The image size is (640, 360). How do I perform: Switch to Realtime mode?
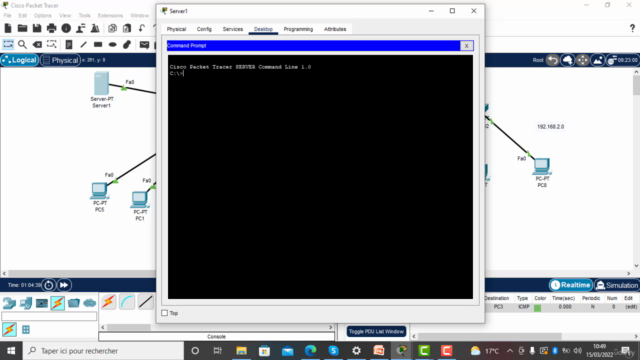[x=571, y=285]
